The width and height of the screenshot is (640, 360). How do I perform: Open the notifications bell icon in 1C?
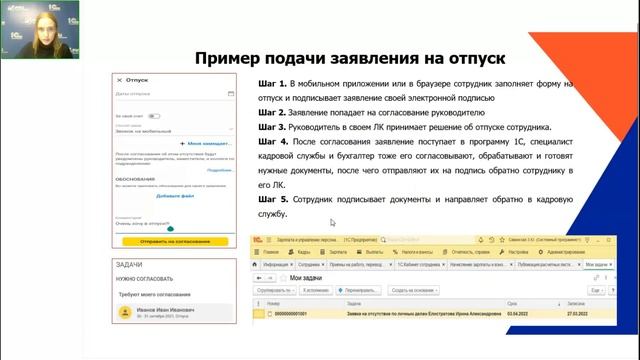tap(481, 240)
